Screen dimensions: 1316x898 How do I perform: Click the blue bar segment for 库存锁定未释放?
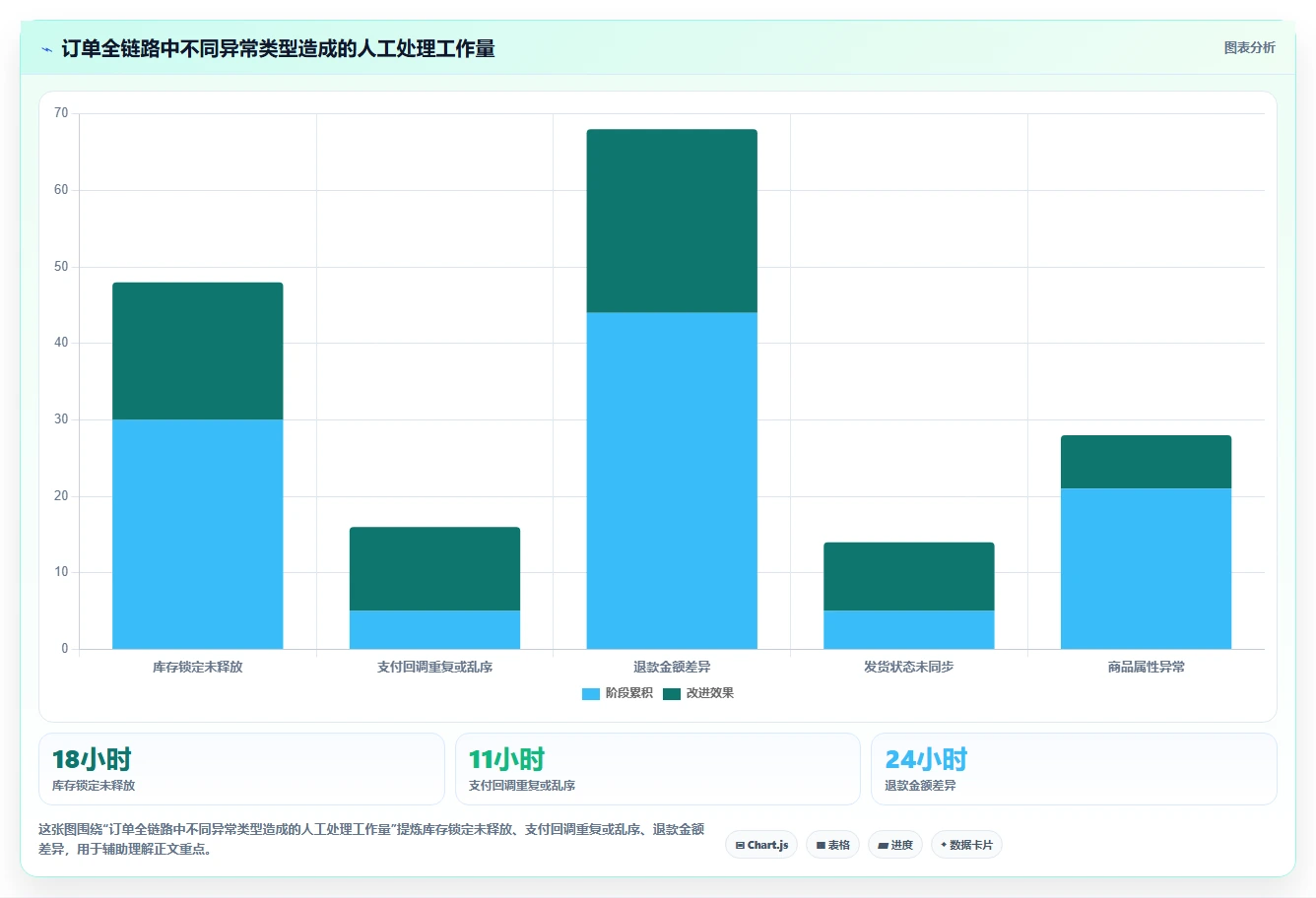click(x=198, y=534)
